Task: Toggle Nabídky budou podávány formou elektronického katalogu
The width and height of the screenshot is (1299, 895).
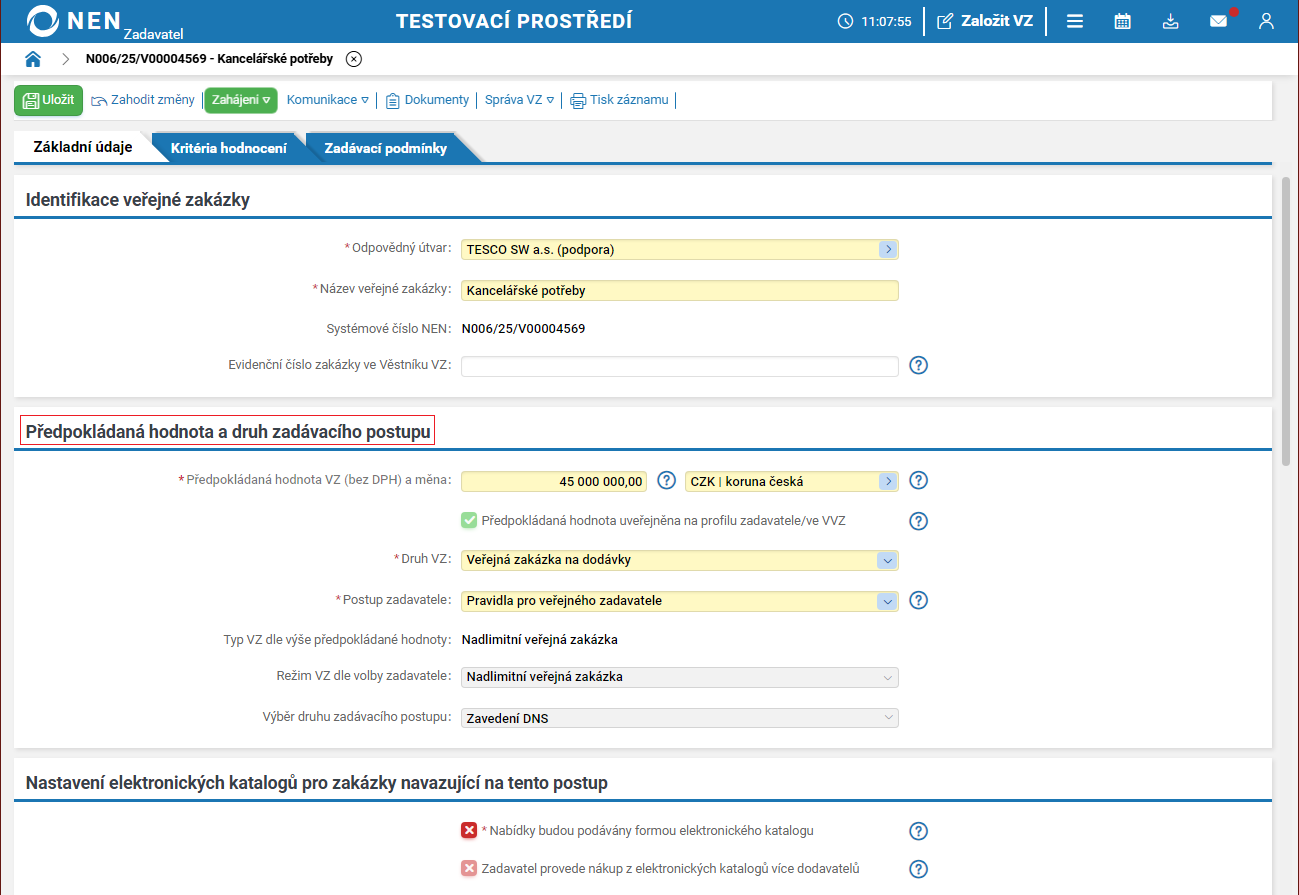Action: tap(469, 831)
